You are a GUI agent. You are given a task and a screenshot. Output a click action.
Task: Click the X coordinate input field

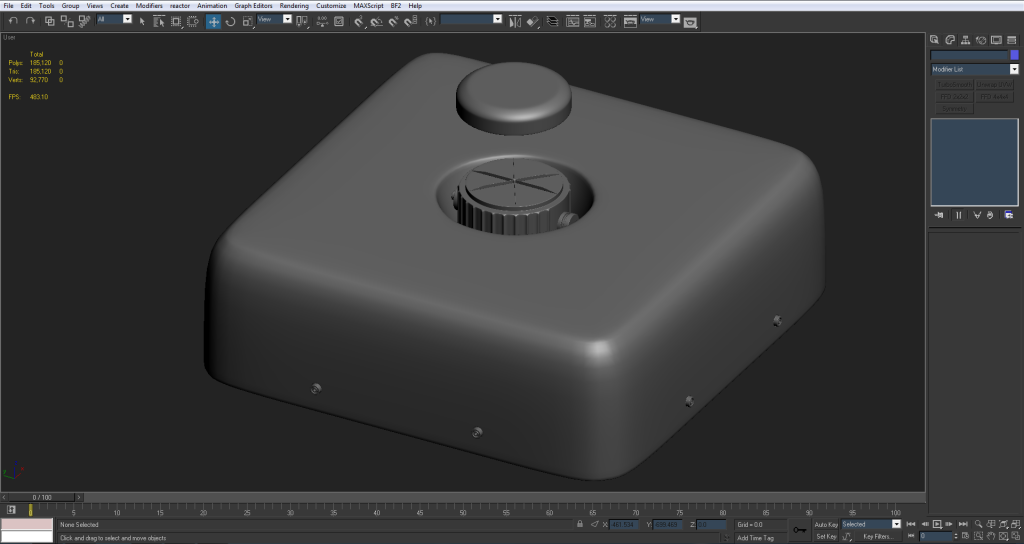(x=625, y=524)
